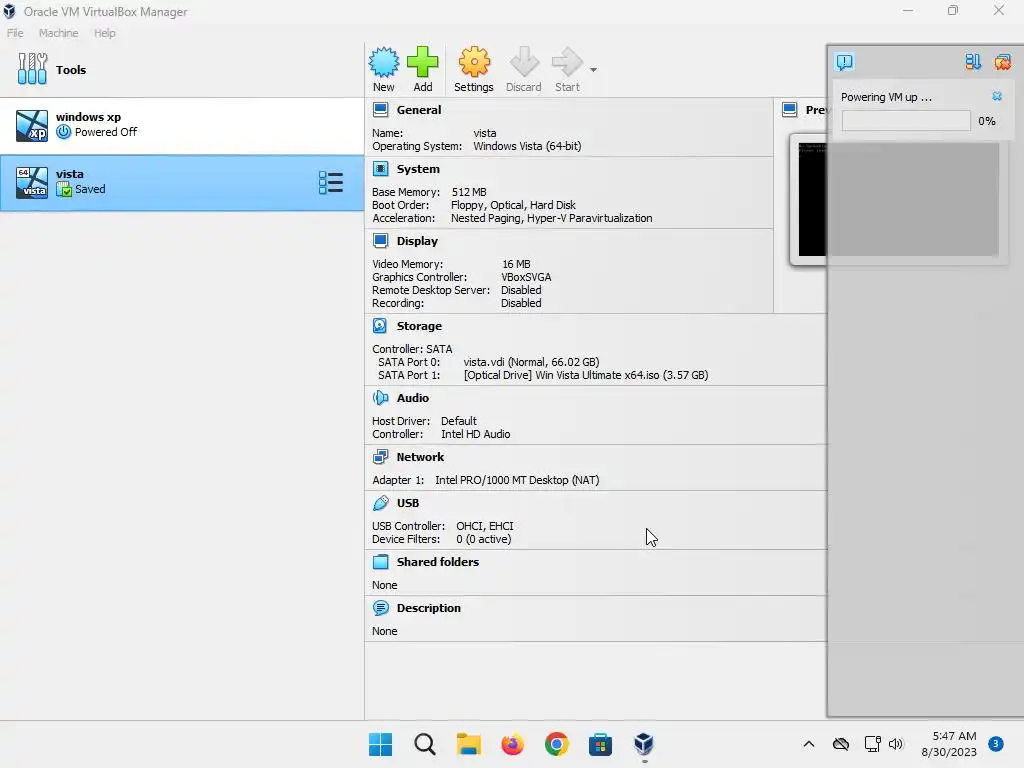The height and width of the screenshot is (768, 1024).
Task: Open the File menu
Action: pyautogui.click(x=15, y=33)
